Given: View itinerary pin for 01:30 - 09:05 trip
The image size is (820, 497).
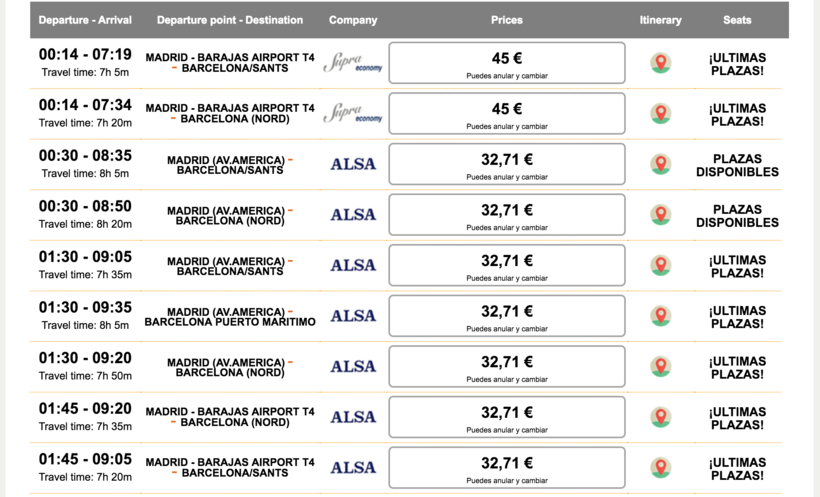Looking at the screenshot, I should click(x=660, y=265).
